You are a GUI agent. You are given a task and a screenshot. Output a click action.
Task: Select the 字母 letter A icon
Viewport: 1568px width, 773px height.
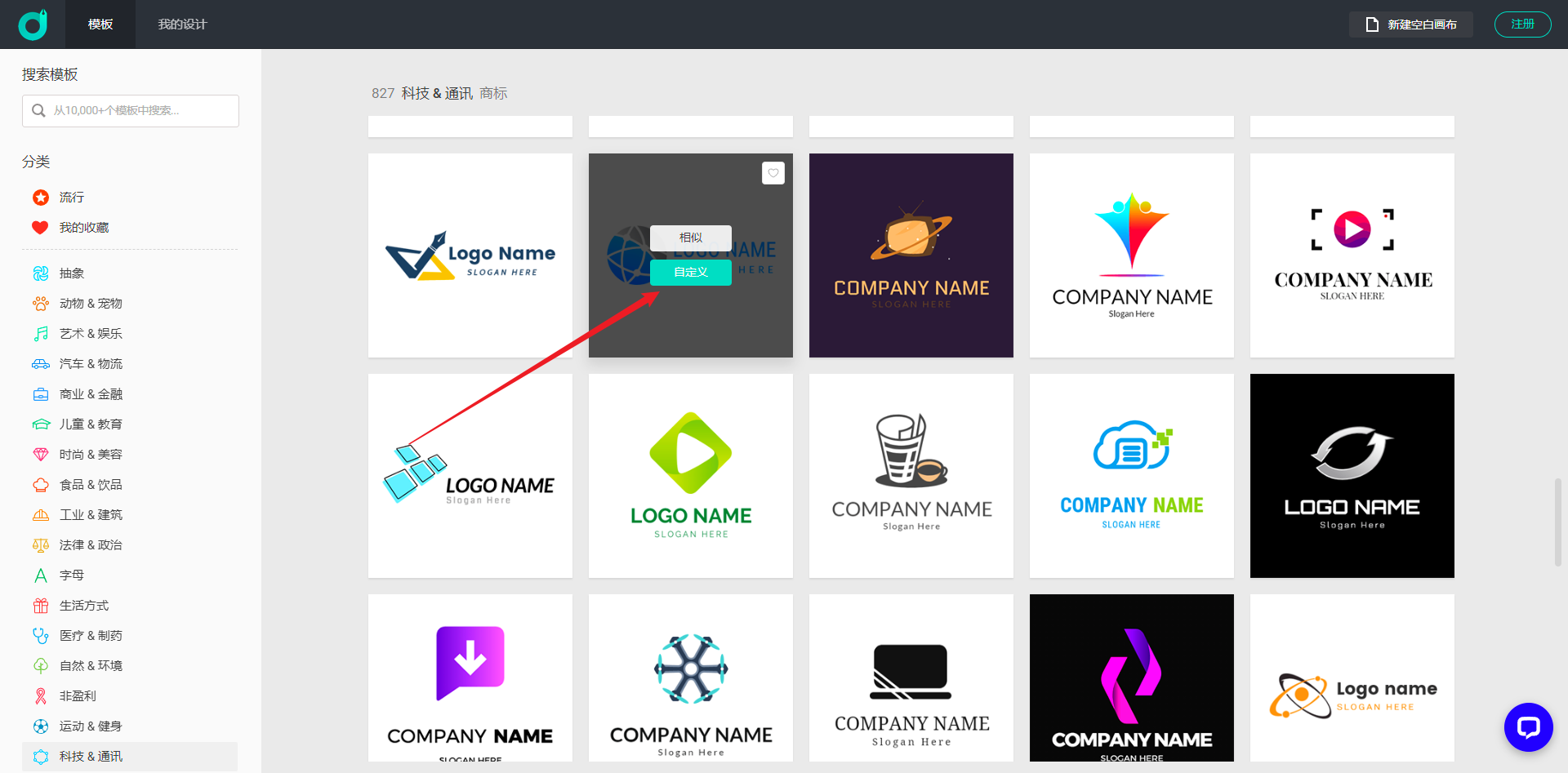[x=41, y=575]
